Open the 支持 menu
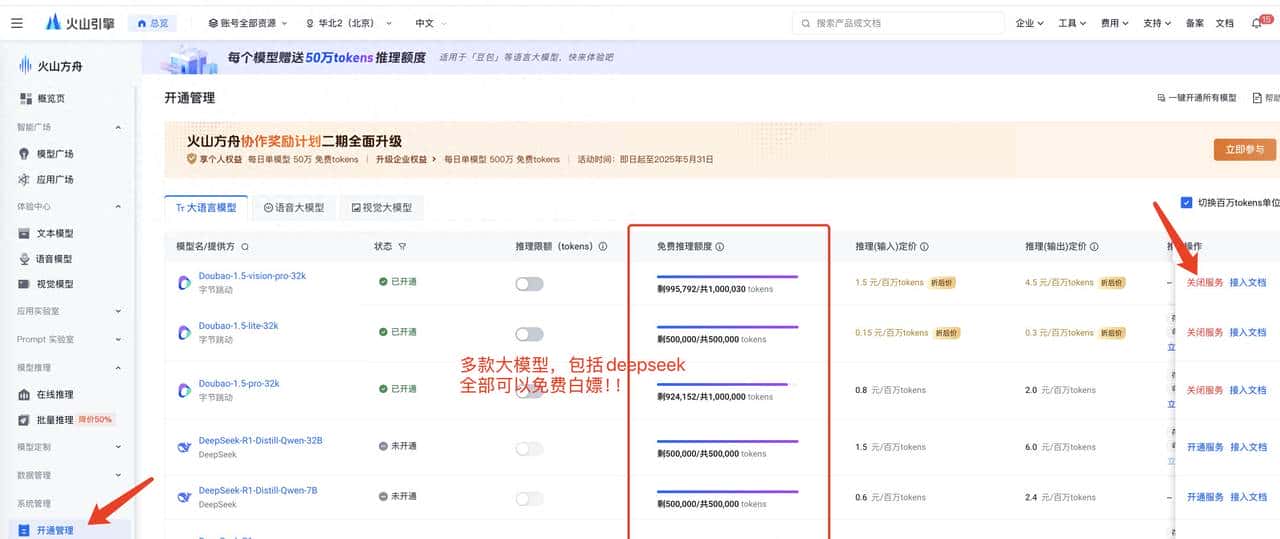This screenshot has height=539, width=1280. point(1157,23)
